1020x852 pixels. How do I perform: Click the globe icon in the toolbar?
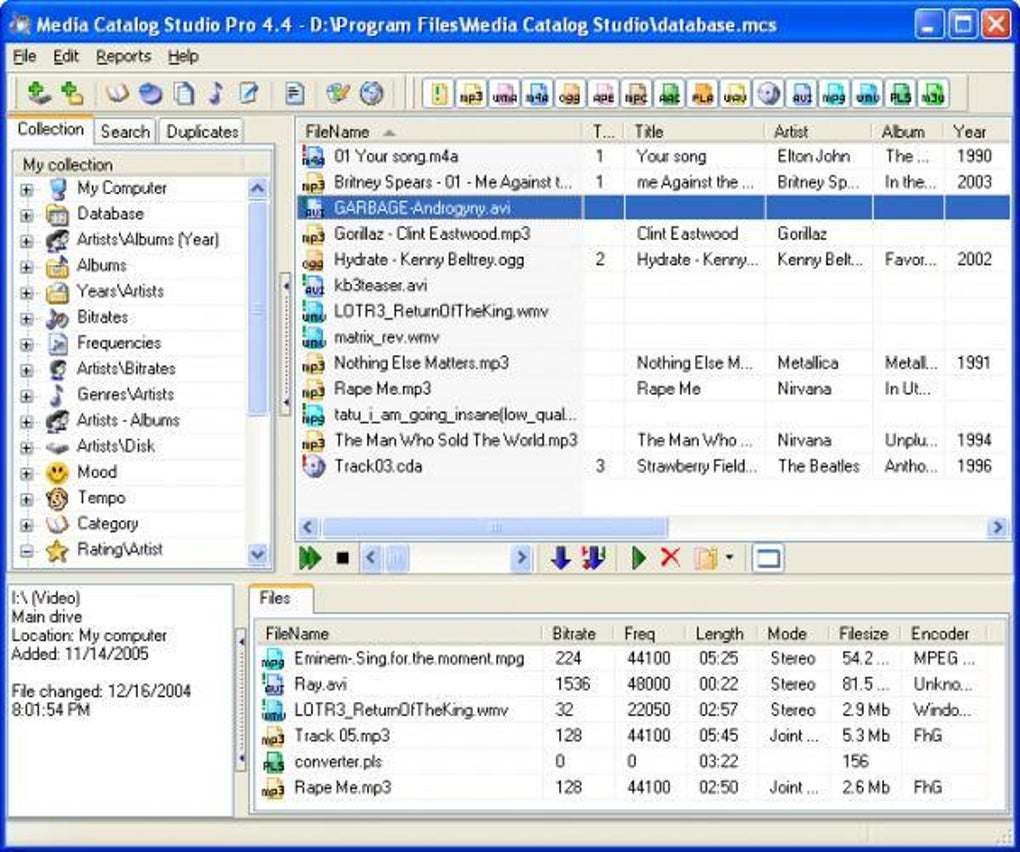point(372,93)
